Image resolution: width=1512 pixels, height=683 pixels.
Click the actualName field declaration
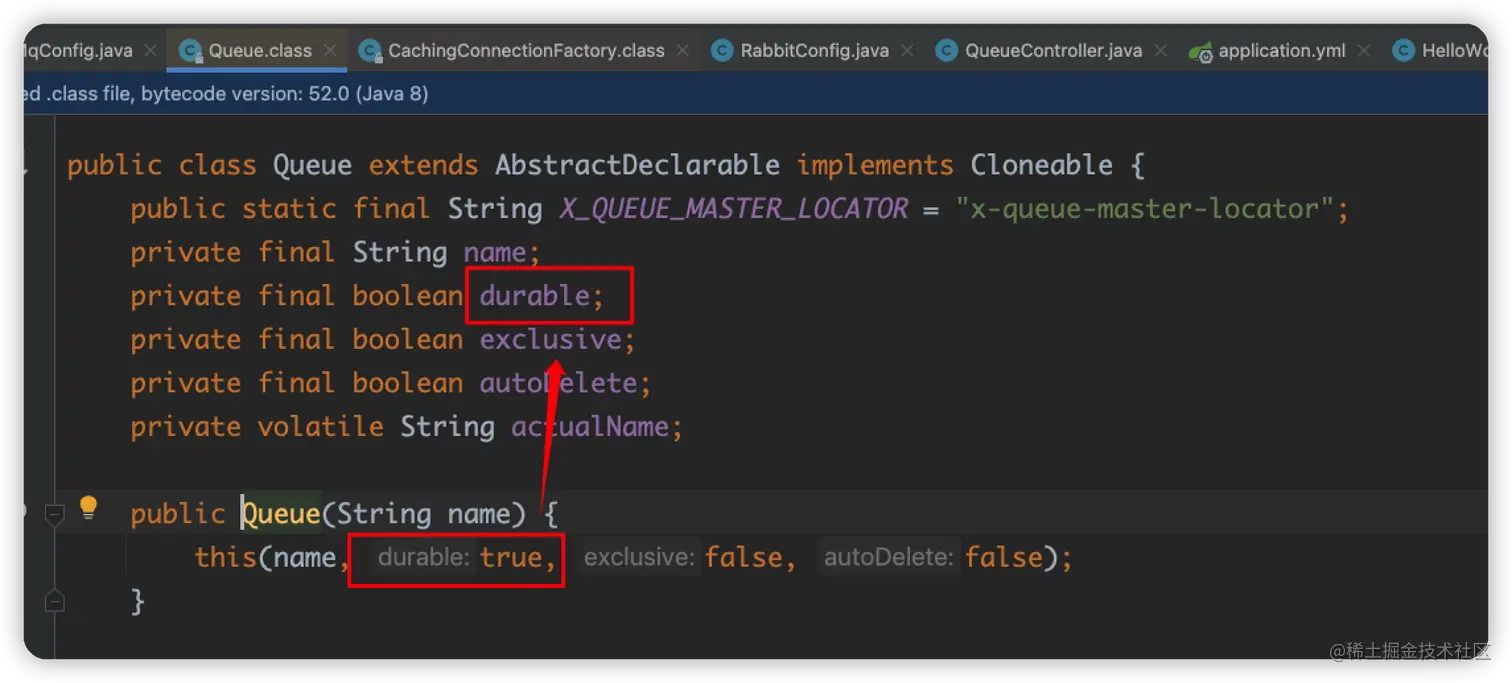590,427
